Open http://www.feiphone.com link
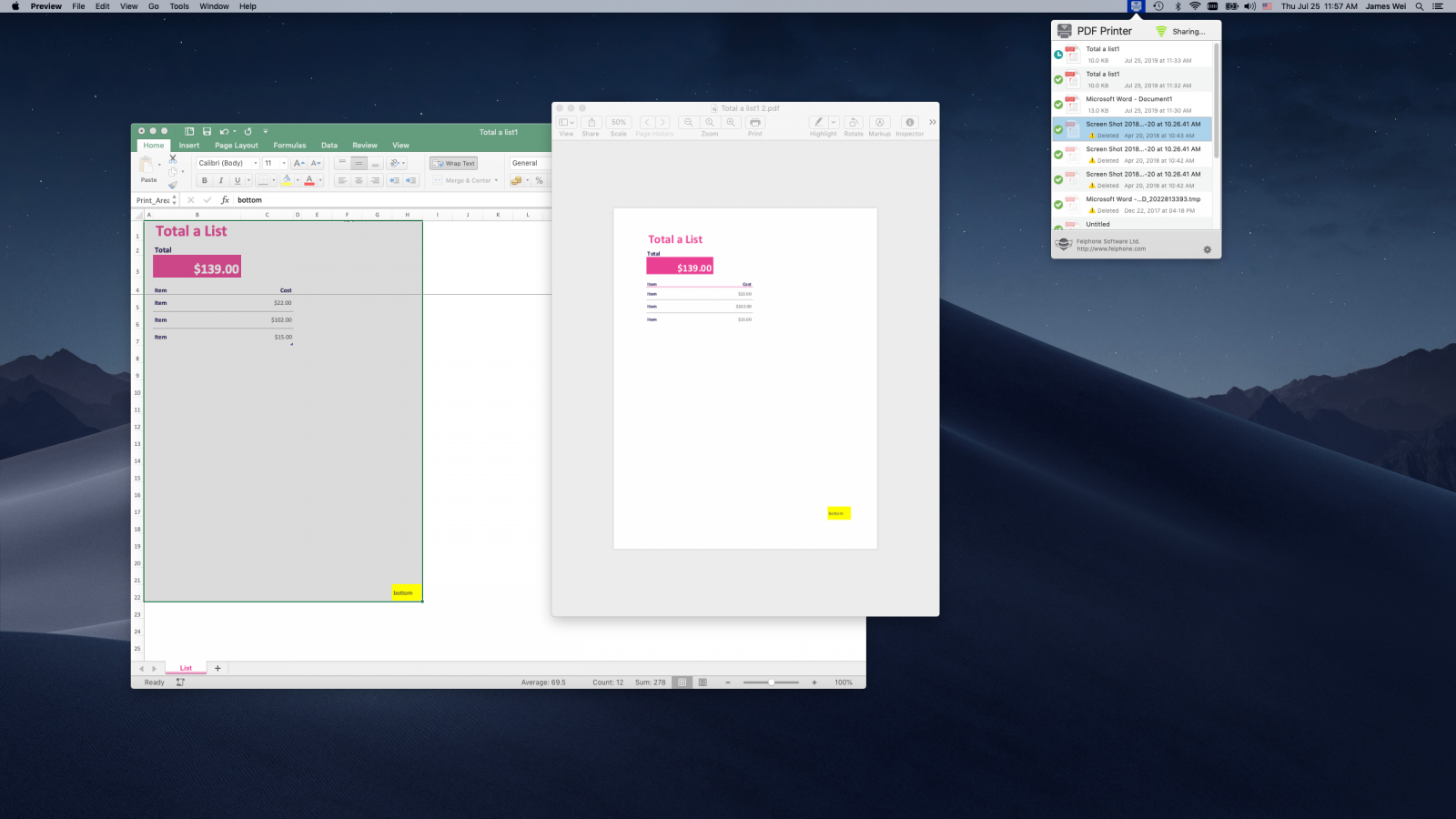Screen dimensions: 1456x819 (1111, 248)
